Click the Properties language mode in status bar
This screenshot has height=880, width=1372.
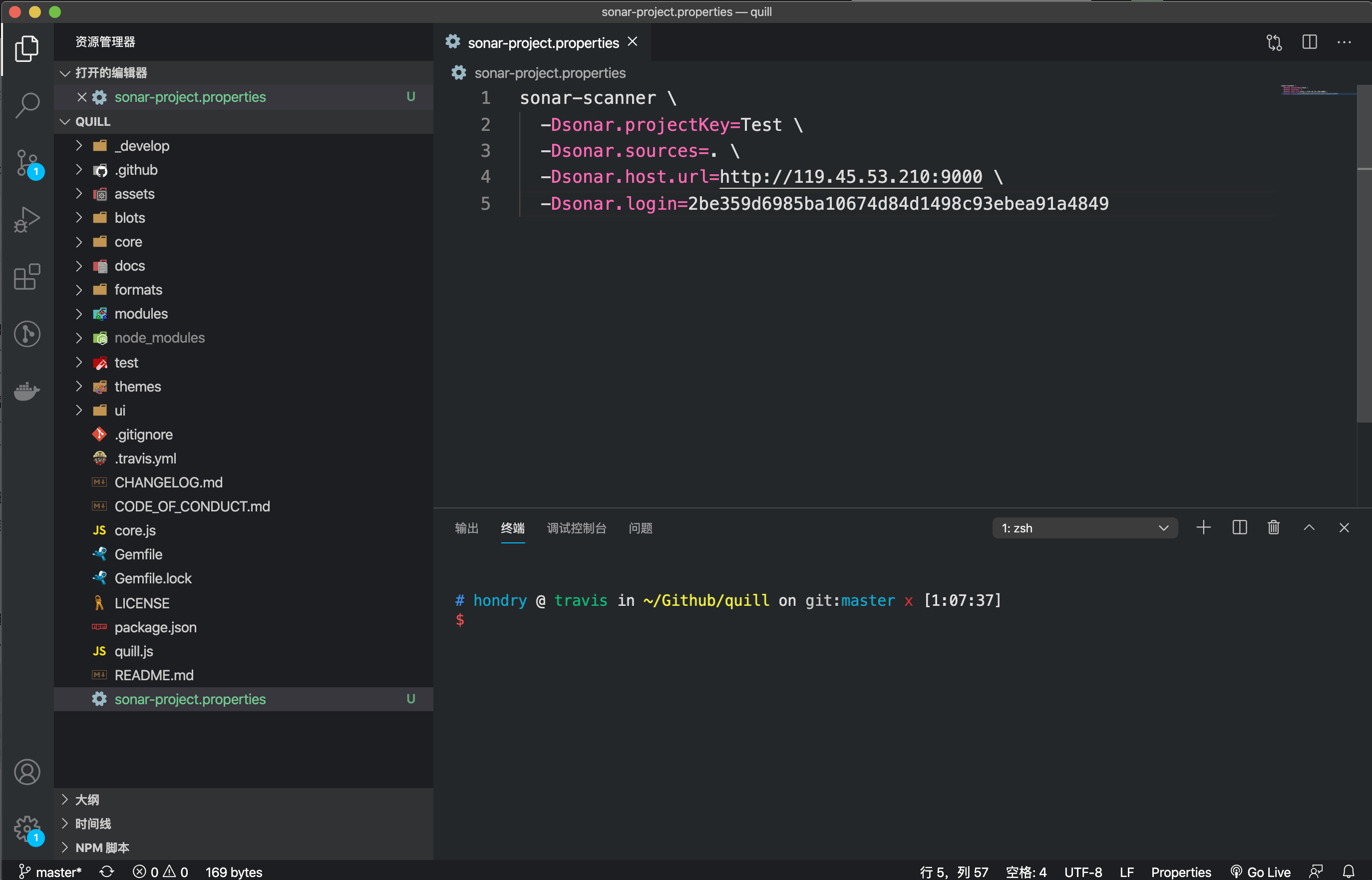(x=1180, y=872)
